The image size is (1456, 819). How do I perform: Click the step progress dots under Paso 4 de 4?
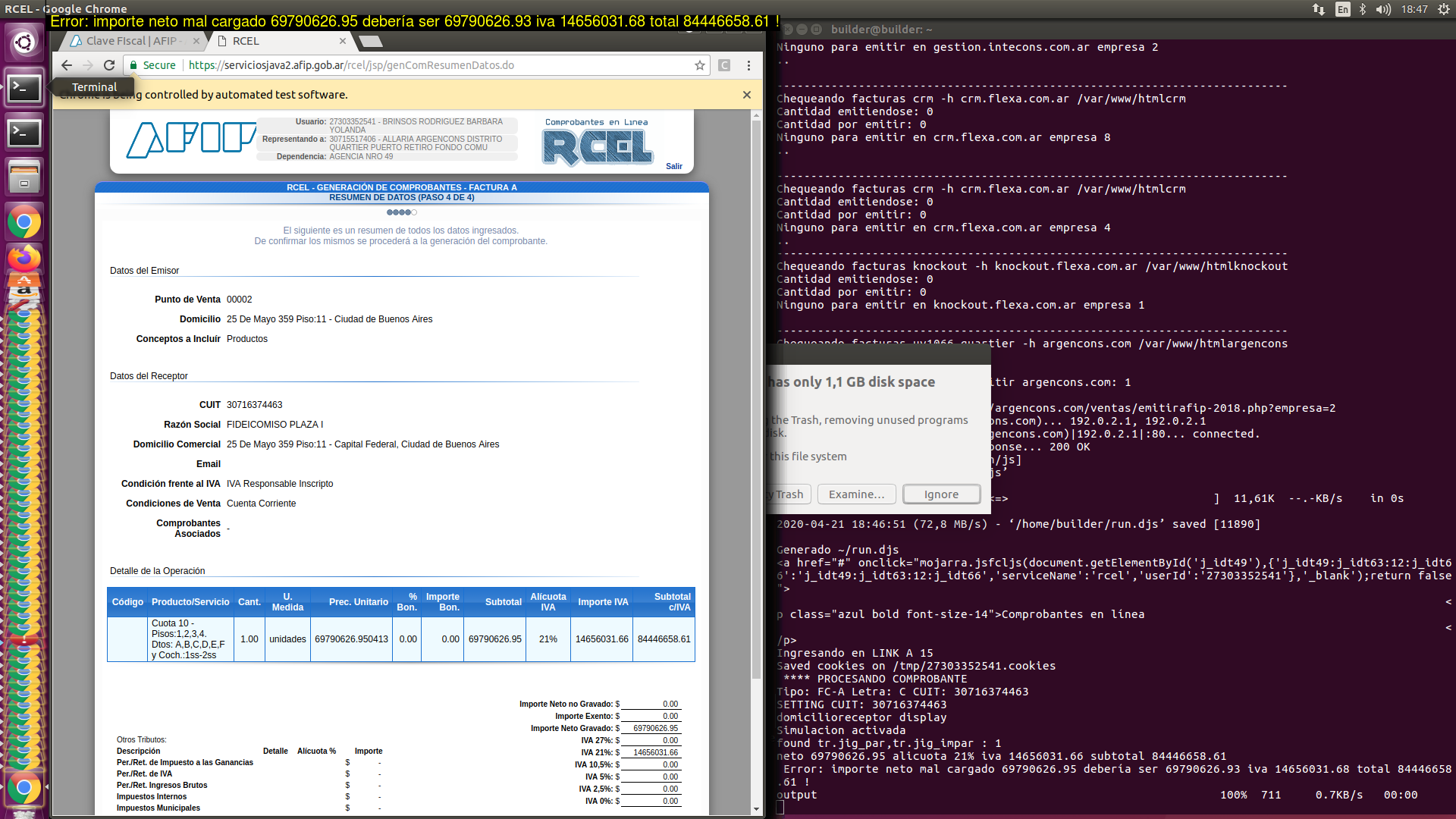[x=401, y=212]
